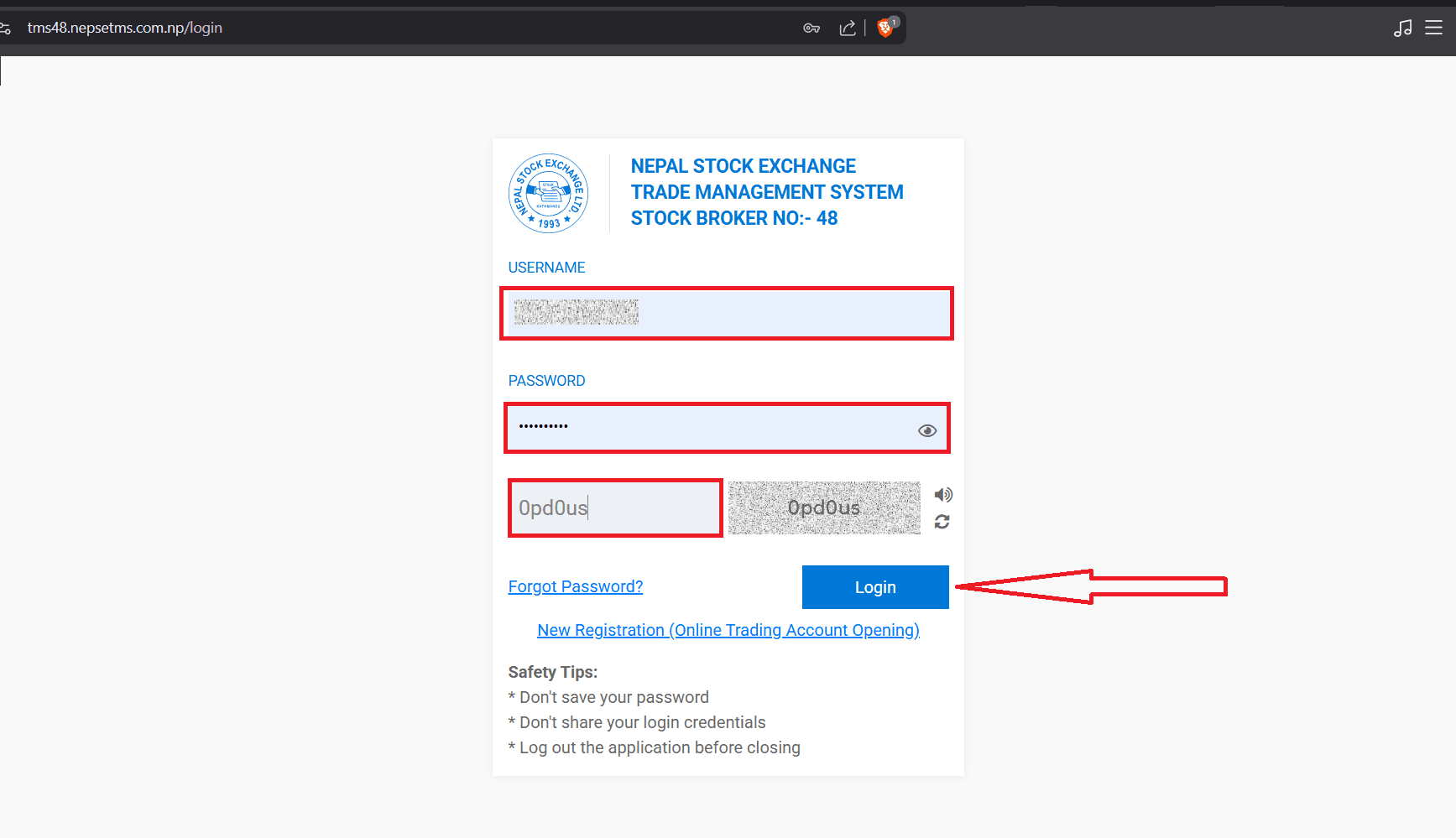Open the Forgot Password? link
1456x838 pixels.
click(576, 586)
